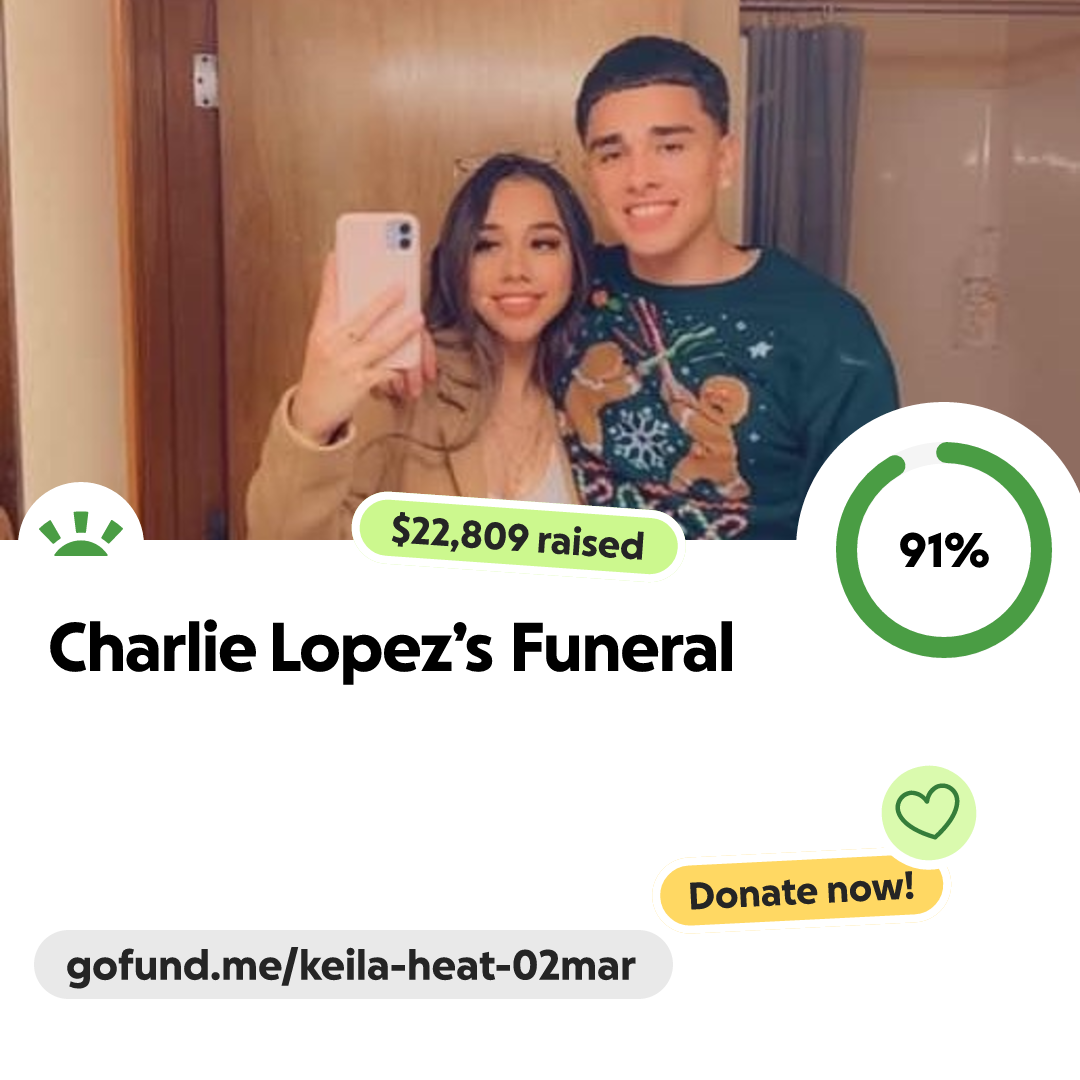
Task: Tap the green heart icon
Action: point(927,811)
